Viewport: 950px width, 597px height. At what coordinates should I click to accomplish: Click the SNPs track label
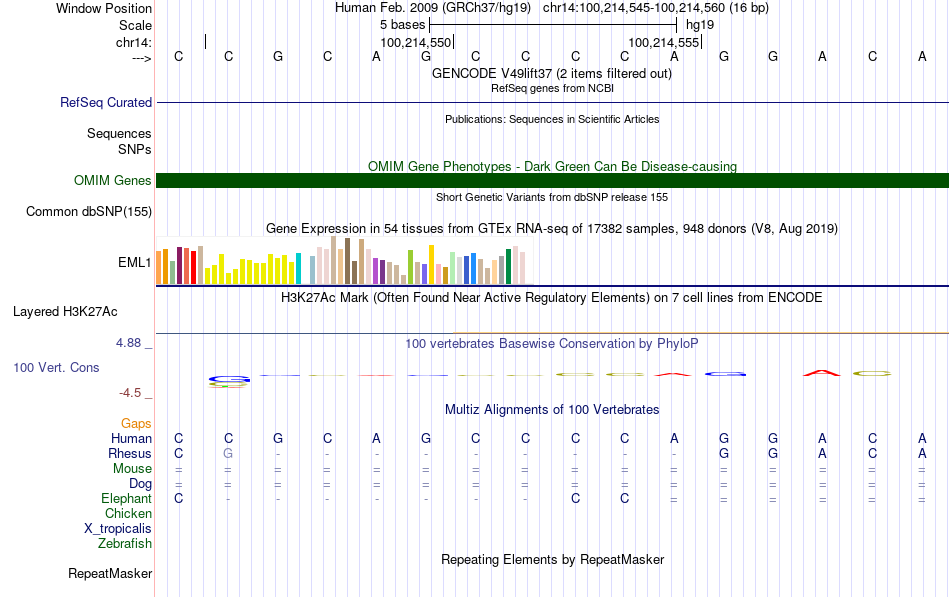pyautogui.click(x=135, y=149)
